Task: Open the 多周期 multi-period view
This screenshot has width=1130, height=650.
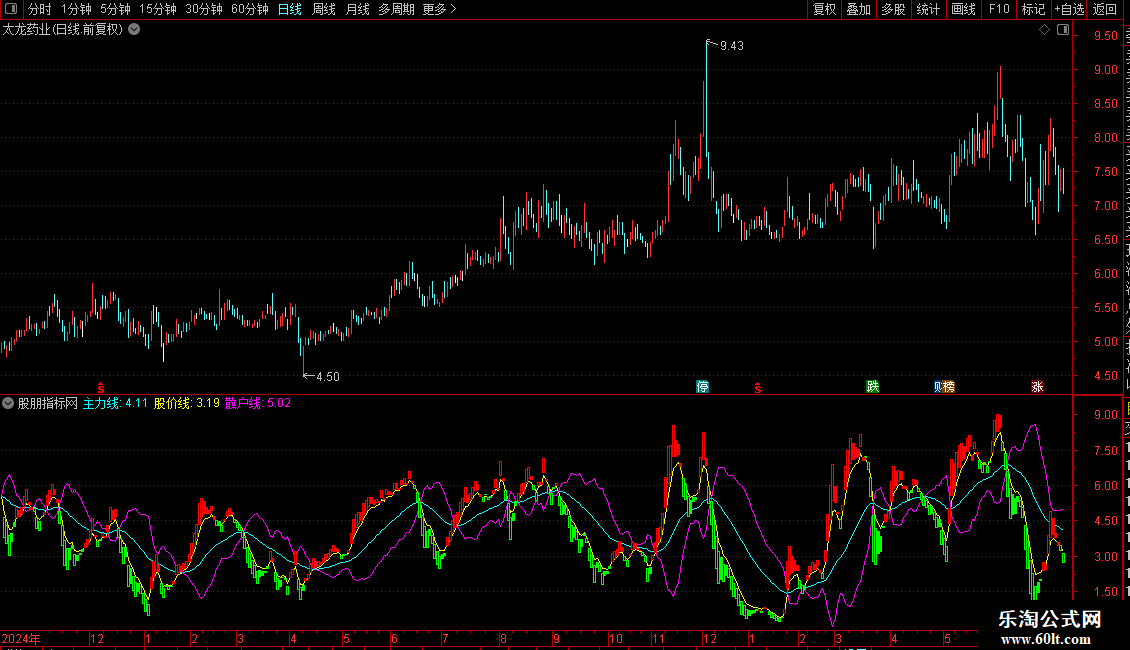Action: point(396,9)
